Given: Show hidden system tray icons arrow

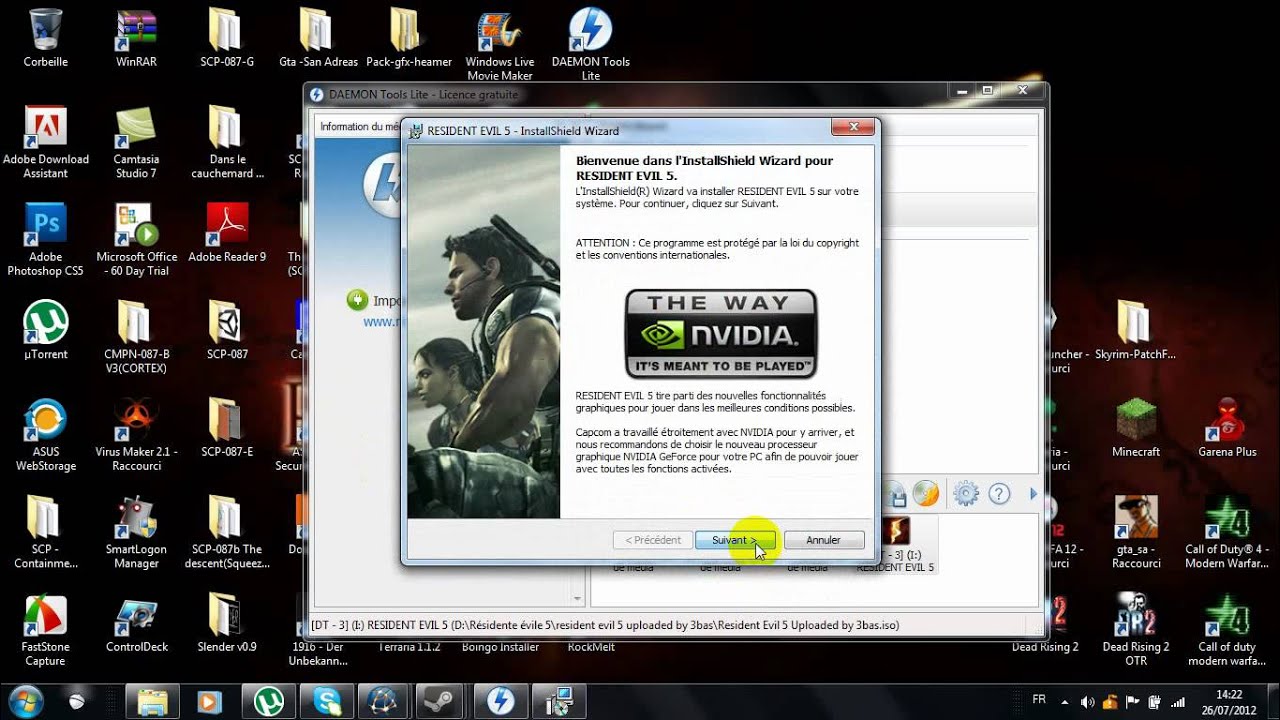Looking at the screenshot, I should [1065, 702].
